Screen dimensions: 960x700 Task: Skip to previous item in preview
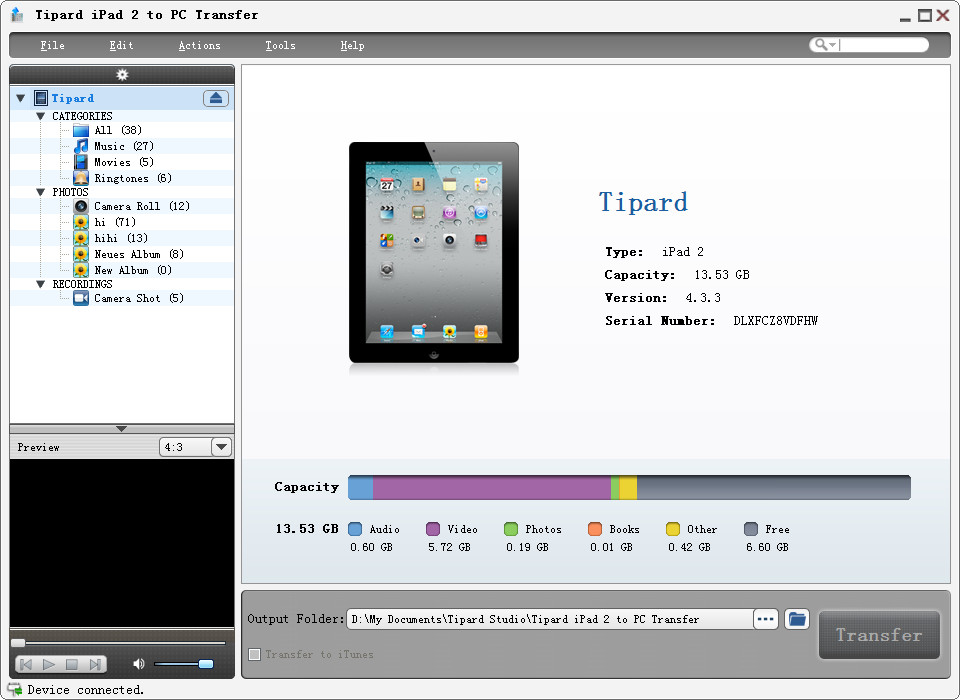[26, 664]
